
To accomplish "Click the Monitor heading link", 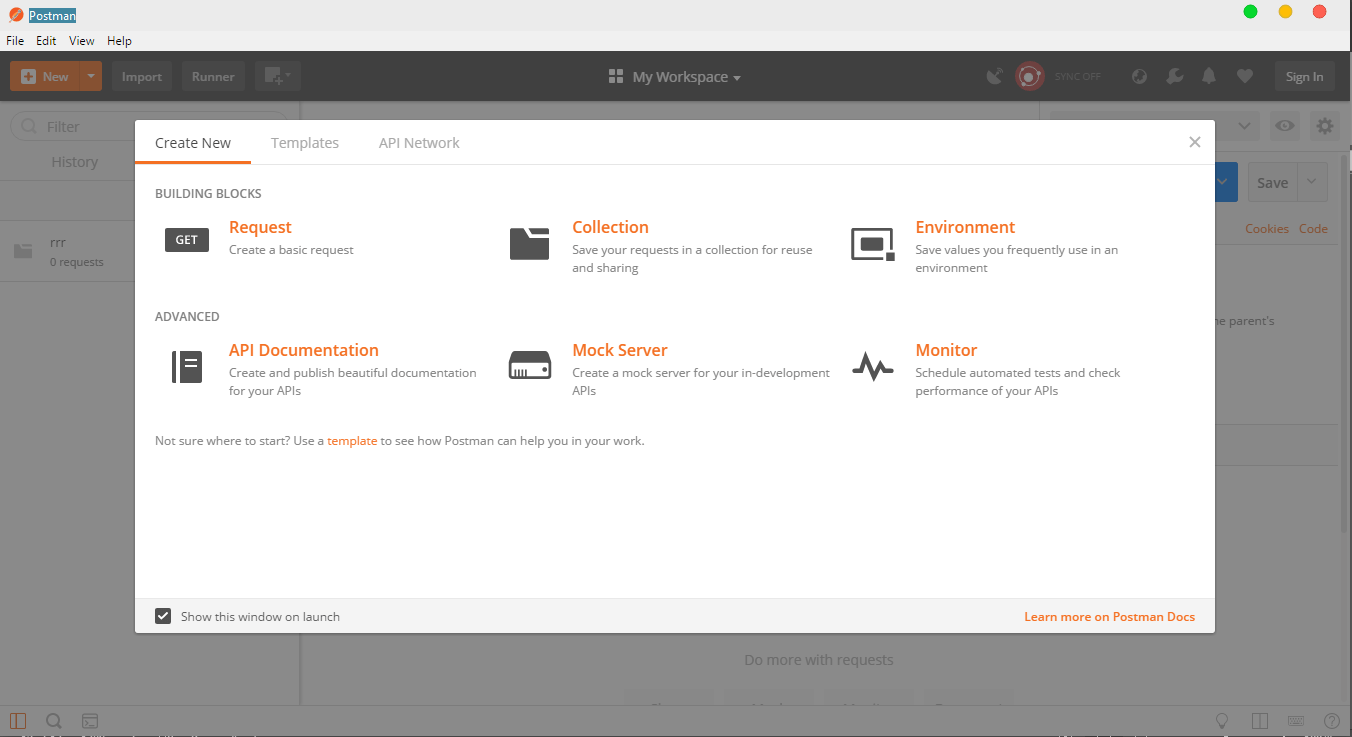I will pyautogui.click(x=946, y=350).
